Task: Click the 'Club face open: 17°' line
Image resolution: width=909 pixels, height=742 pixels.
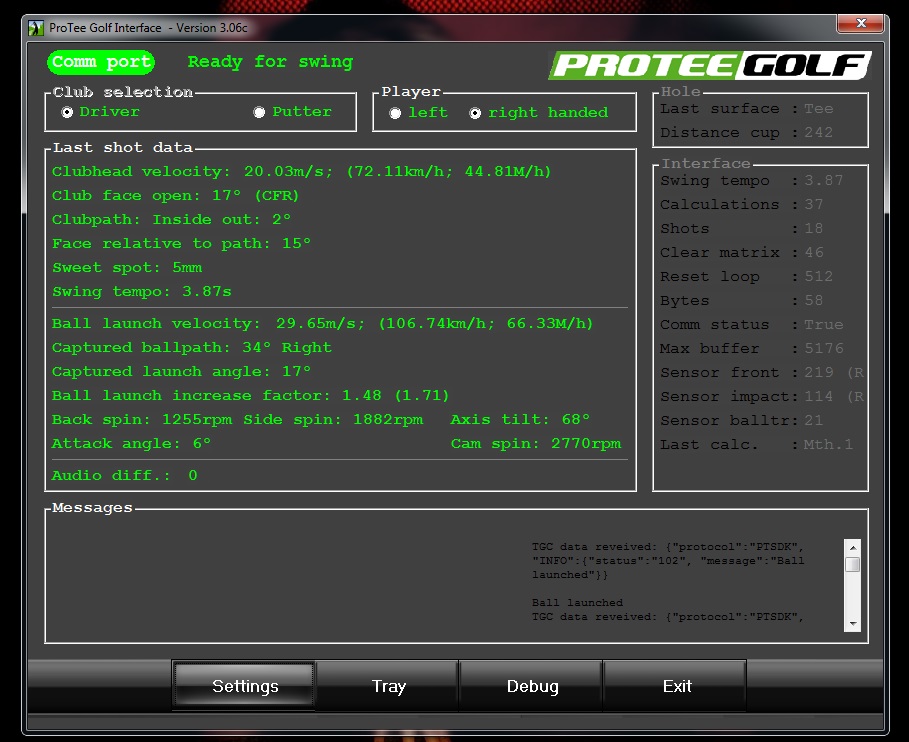Action: (x=176, y=195)
